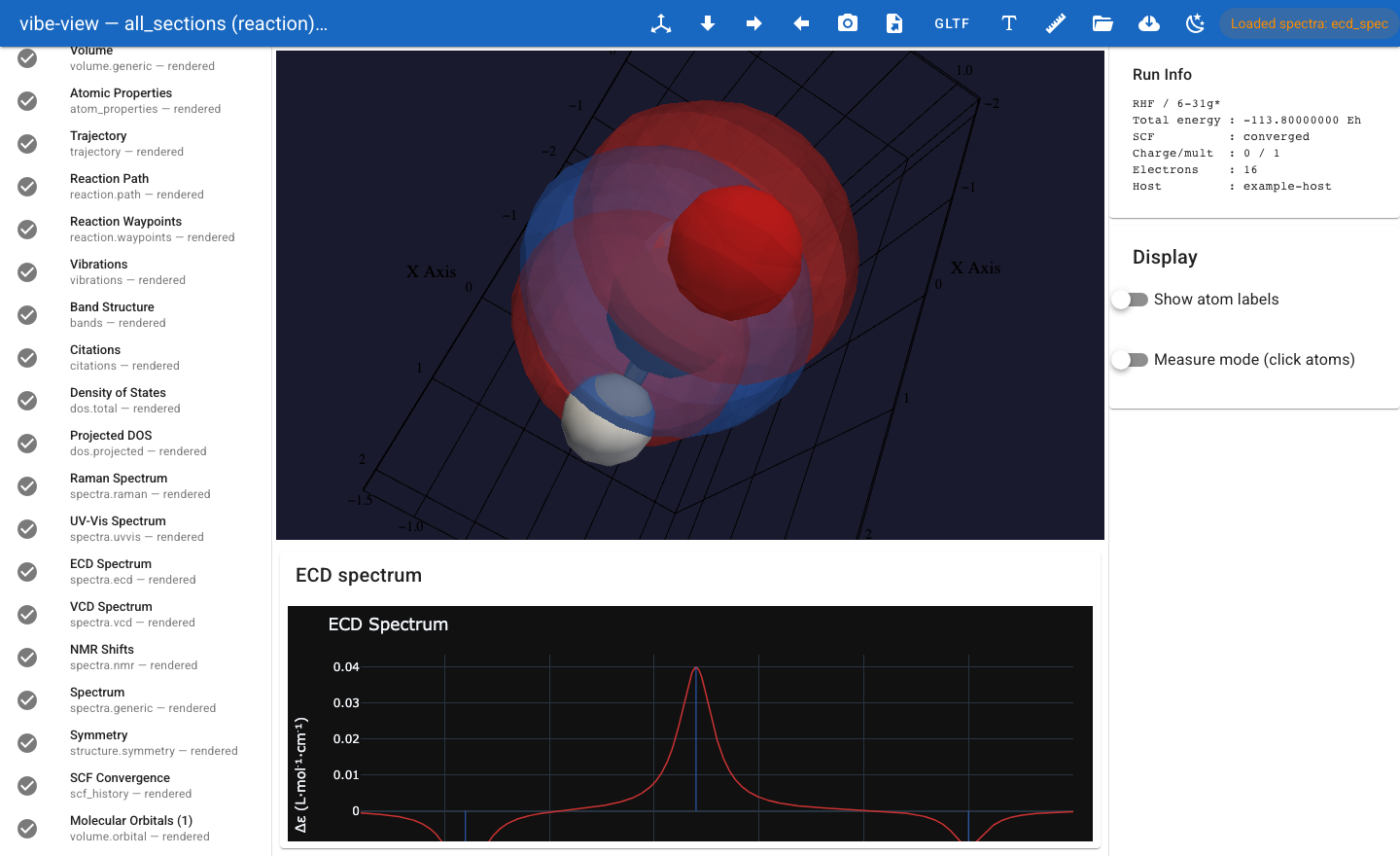Enable Measure mode (click atoms) switch
Image resolution: width=1400 pixels, height=856 pixels.
tap(1131, 360)
